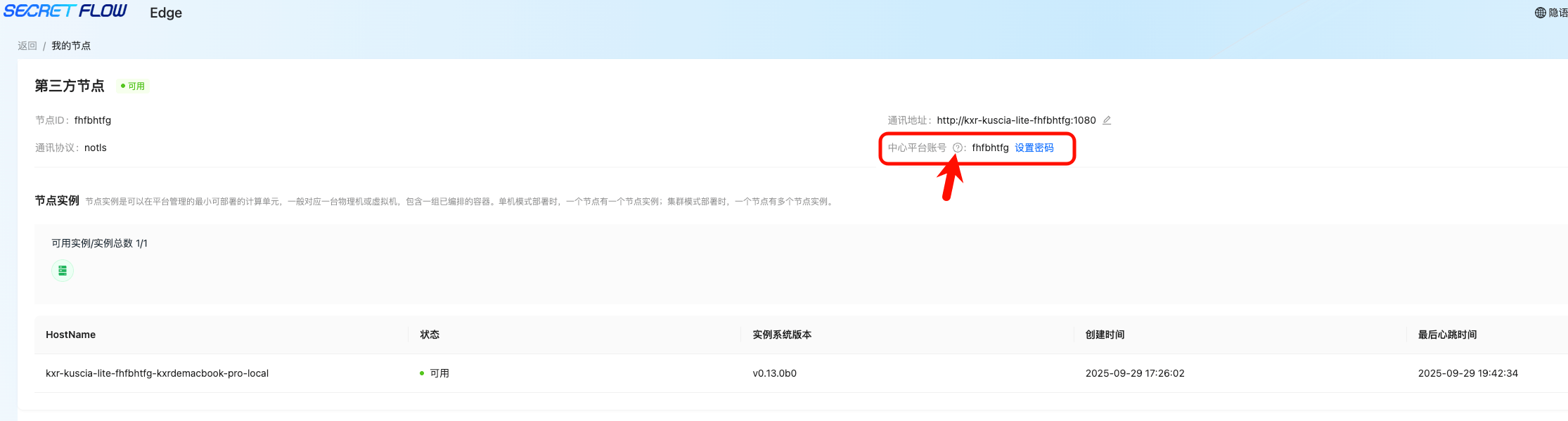Screen dimensions: 1568x421
Task: Click center platform account value fhfbhtfg
Action: [x=990, y=148]
